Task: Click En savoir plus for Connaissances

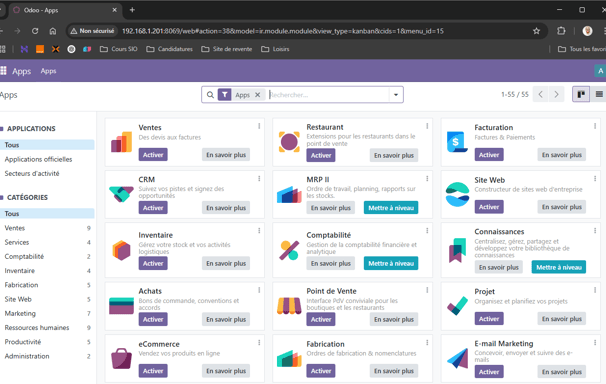Action: tap(499, 267)
